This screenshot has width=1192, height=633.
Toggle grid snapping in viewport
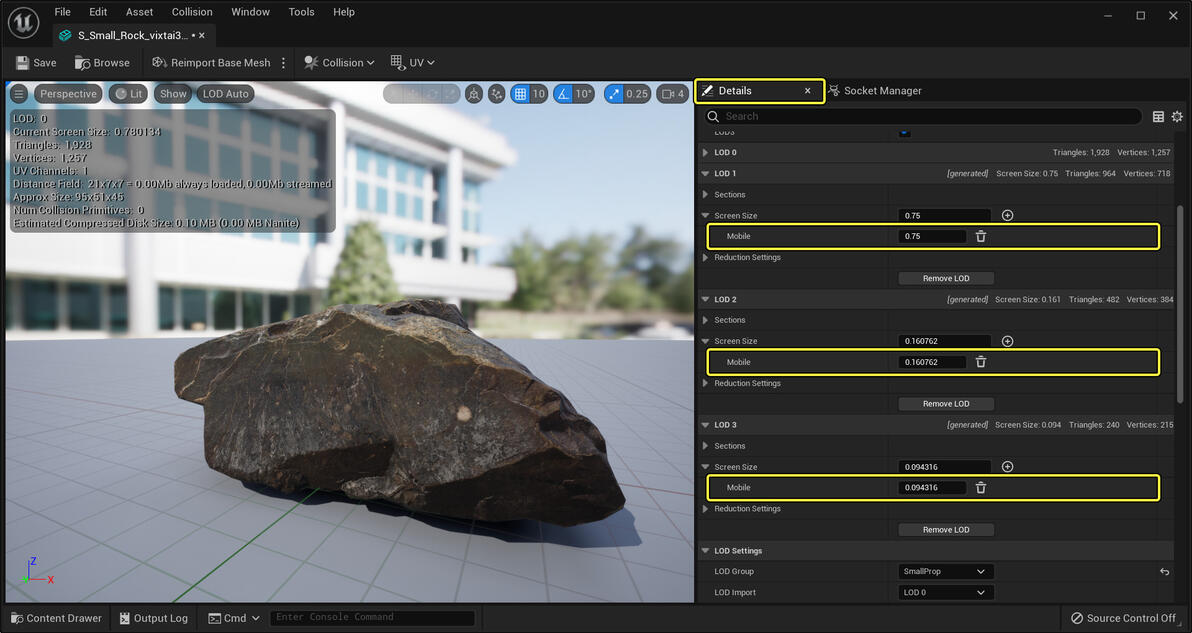520,94
